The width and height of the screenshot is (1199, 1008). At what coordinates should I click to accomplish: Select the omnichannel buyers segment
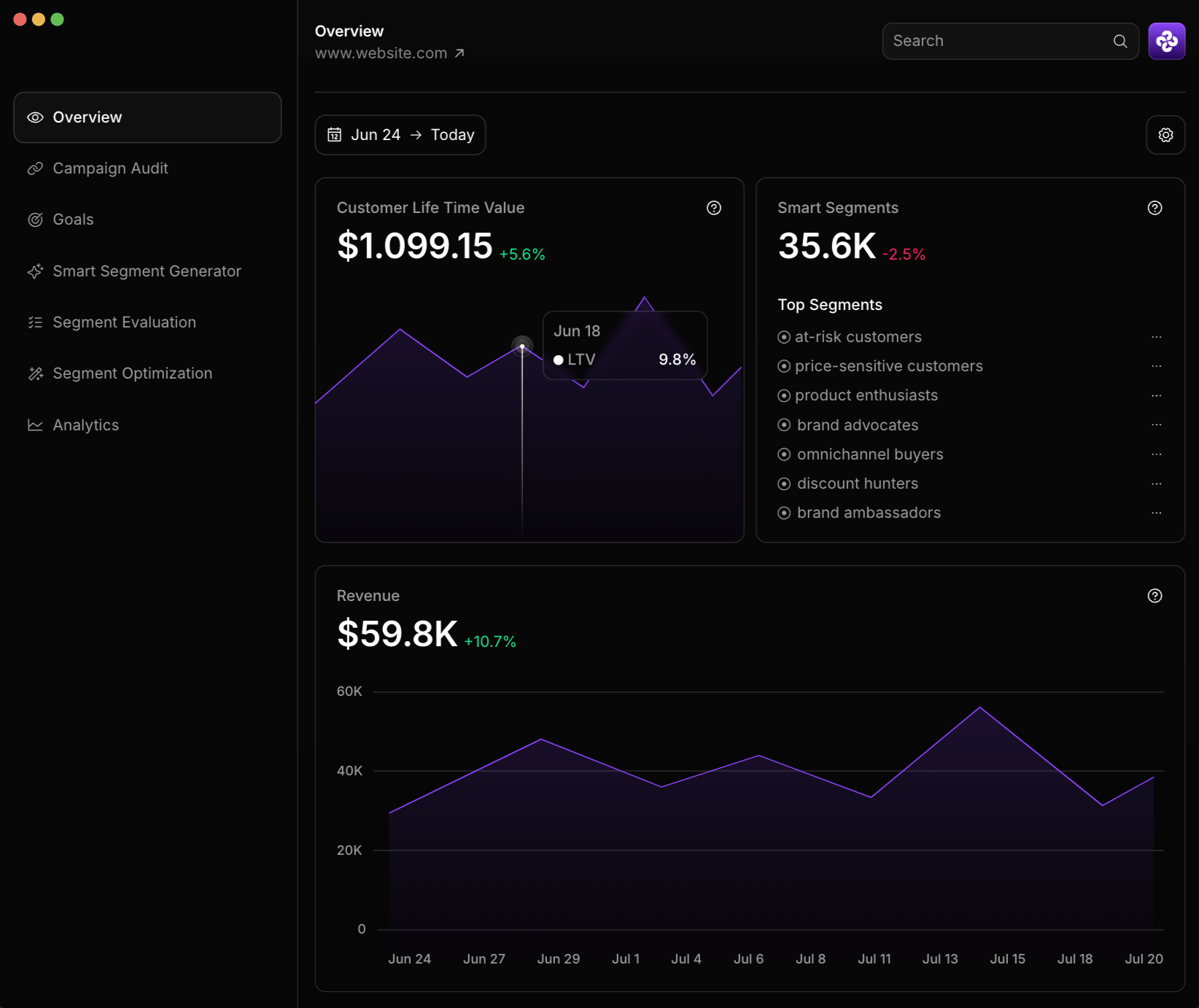pos(861,454)
